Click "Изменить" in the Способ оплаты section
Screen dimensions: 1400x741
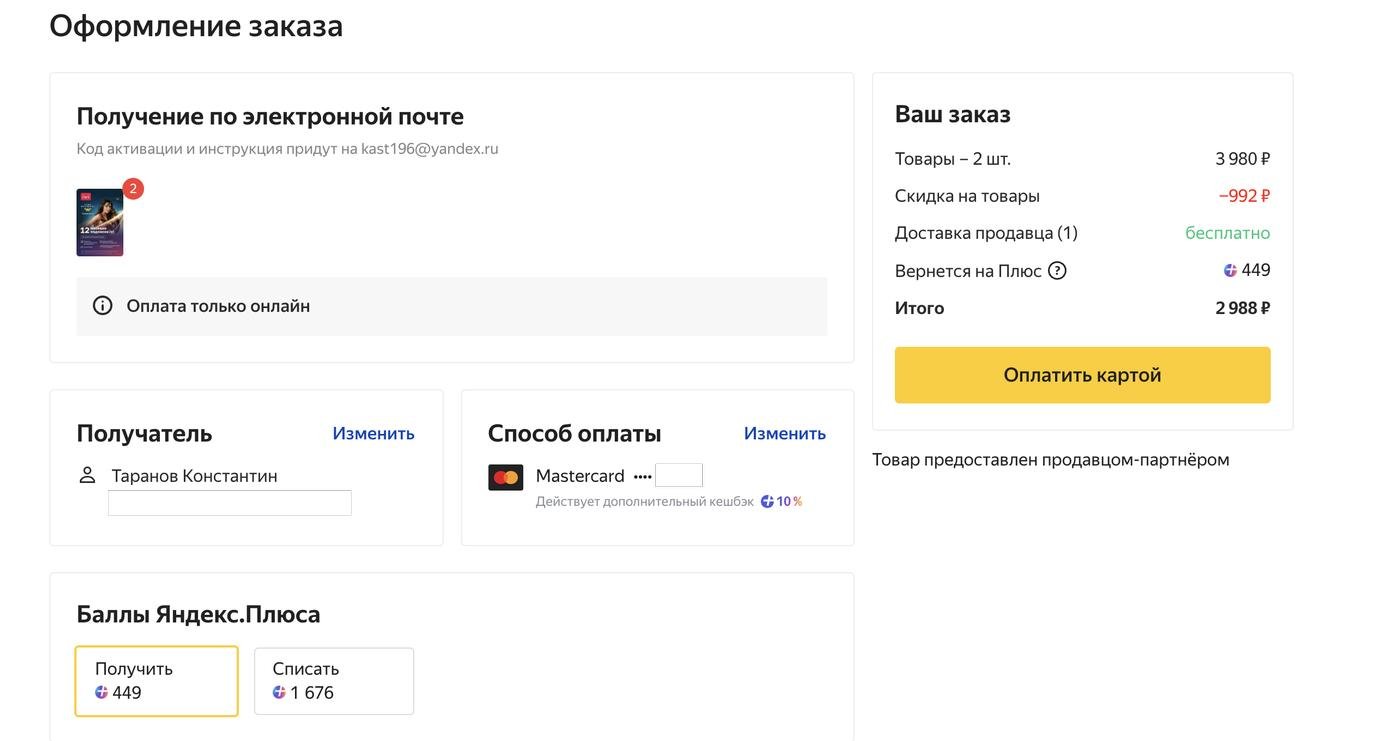click(786, 431)
